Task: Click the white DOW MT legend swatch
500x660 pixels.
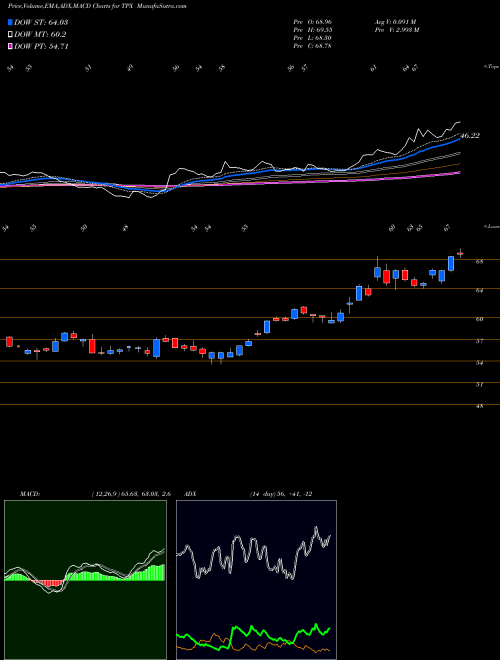Action: click(x=11, y=35)
